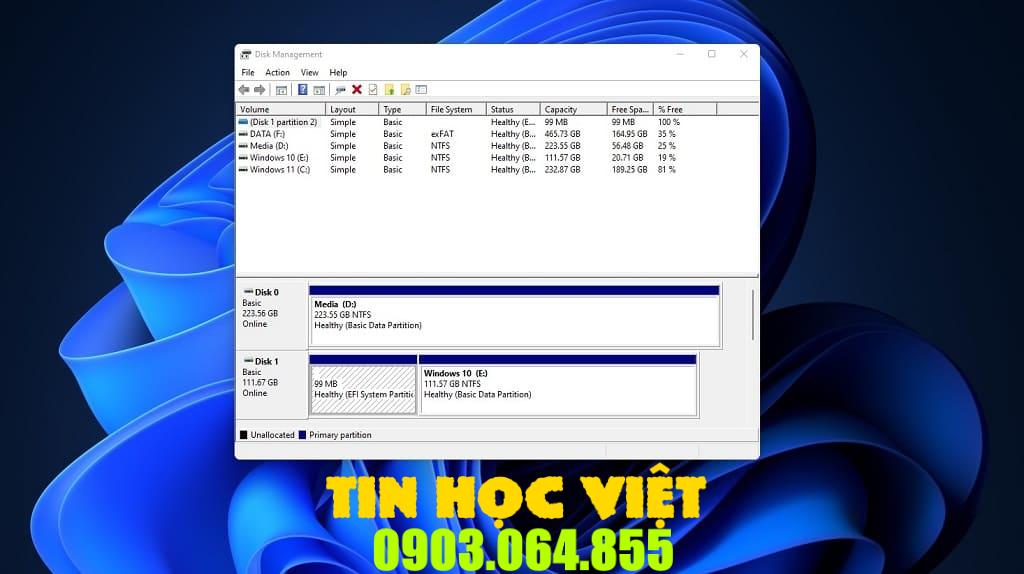
Task: Open the Action menu
Action: [277, 73]
